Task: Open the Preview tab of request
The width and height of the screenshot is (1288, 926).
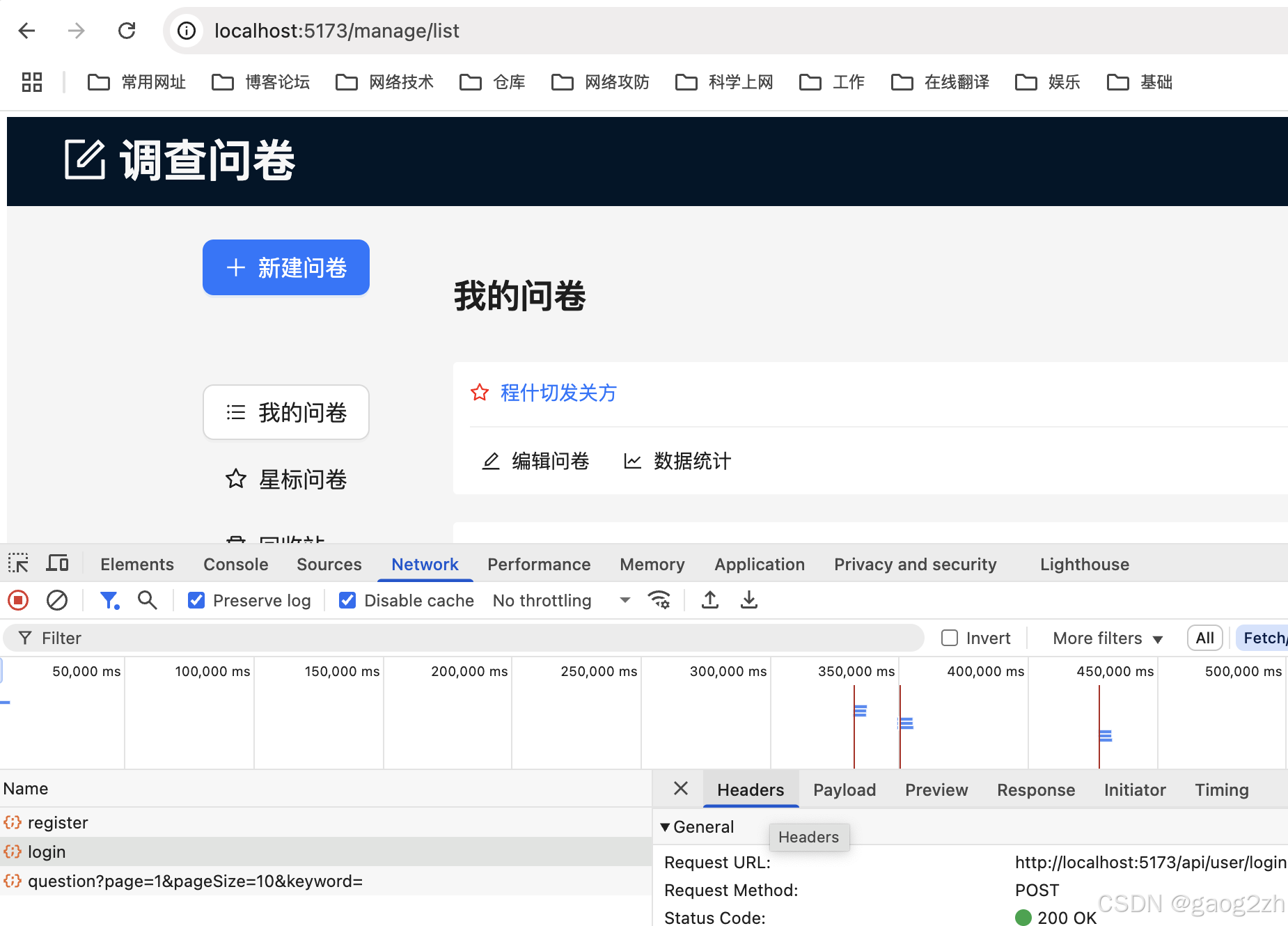Action: [936, 790]
